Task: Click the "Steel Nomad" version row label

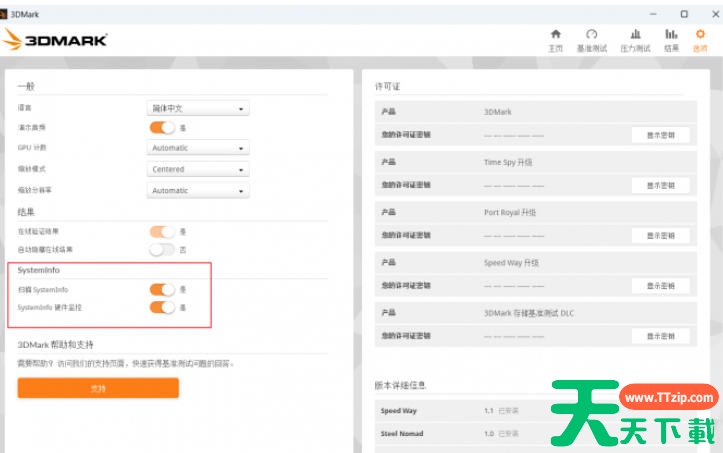Action: coord(402,434)
